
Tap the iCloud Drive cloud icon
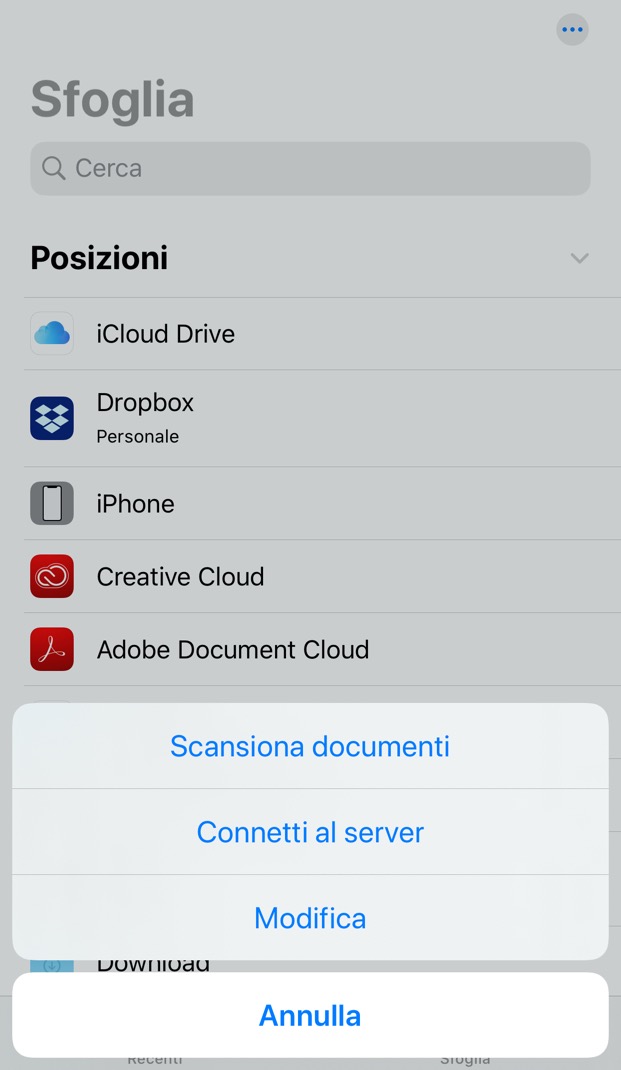[52, 333]
